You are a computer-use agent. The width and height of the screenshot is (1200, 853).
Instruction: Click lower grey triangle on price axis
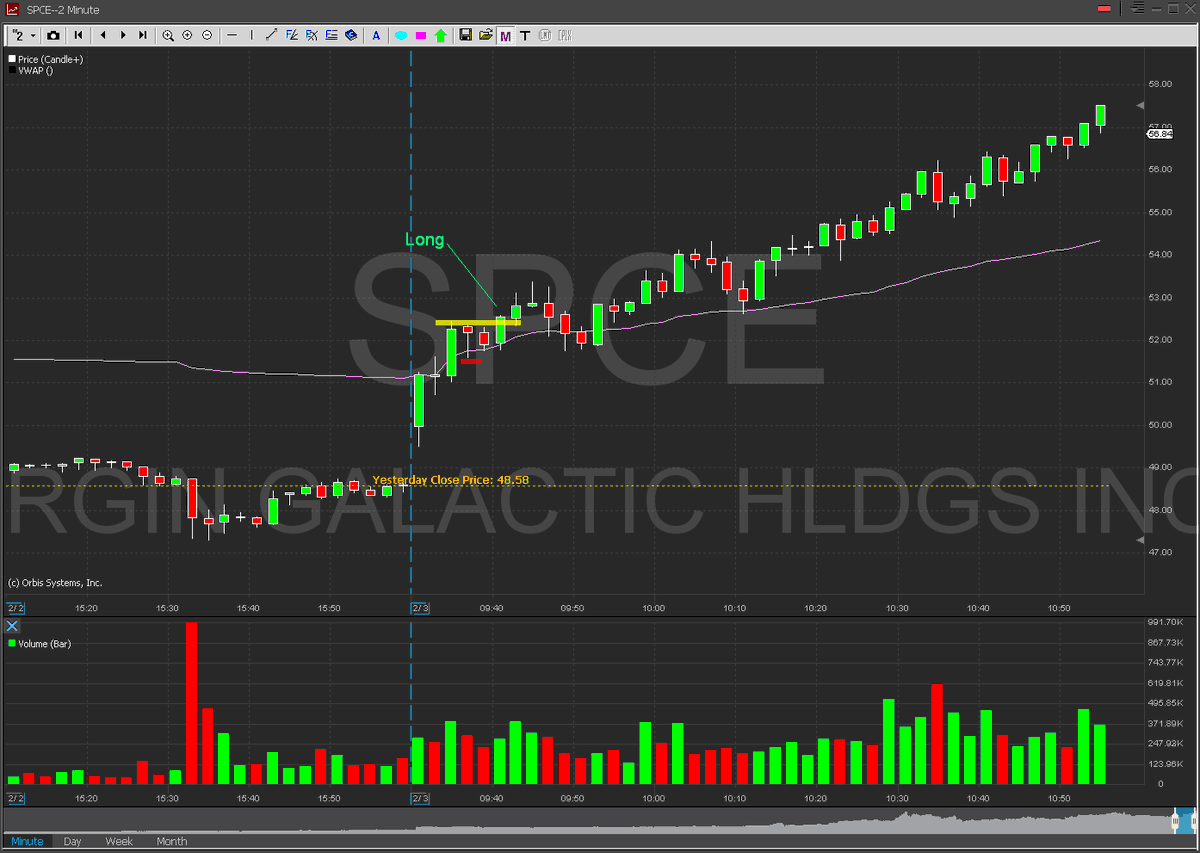click(1139, 540)
